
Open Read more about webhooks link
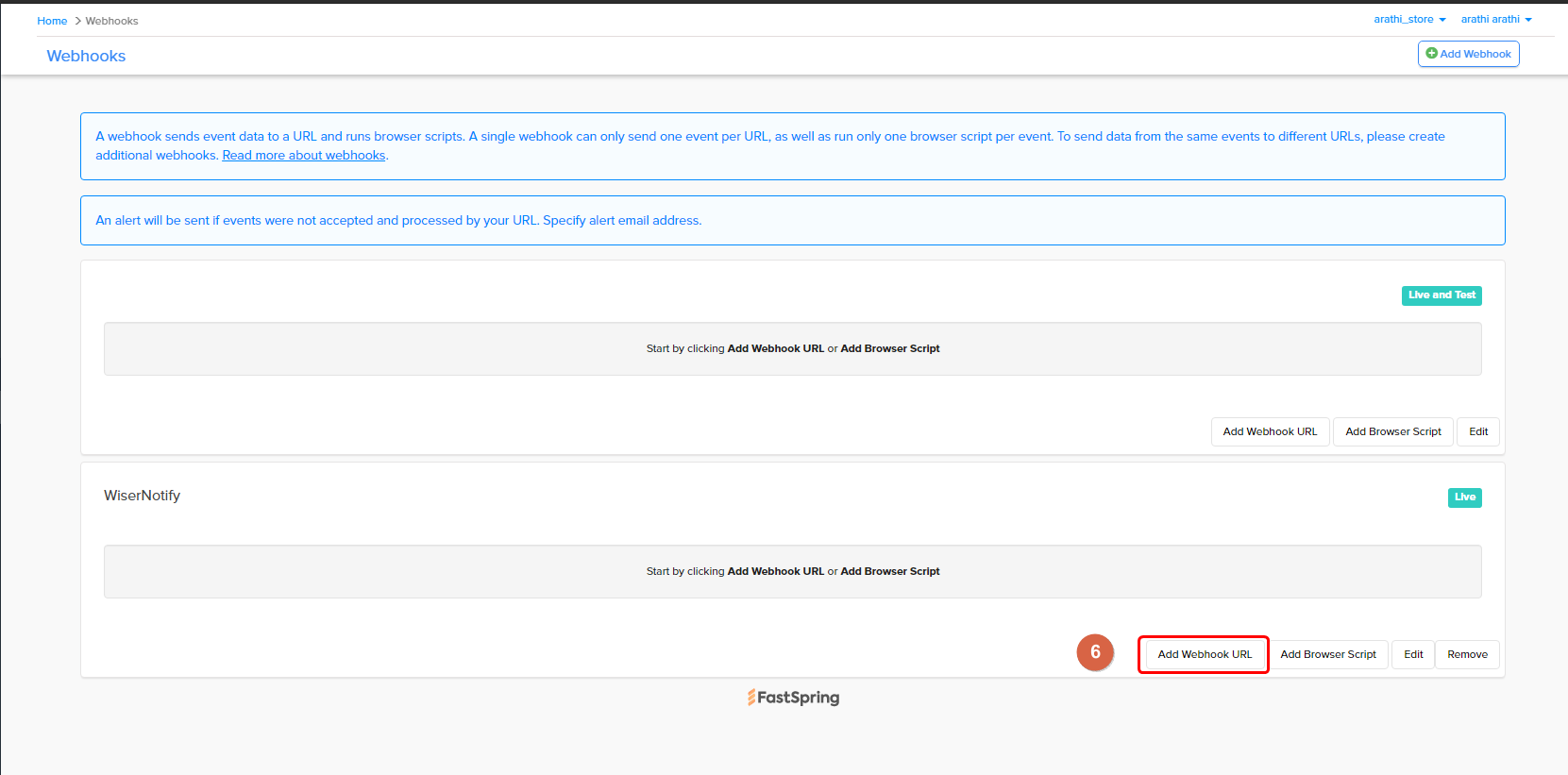click(x=304, y=155)
